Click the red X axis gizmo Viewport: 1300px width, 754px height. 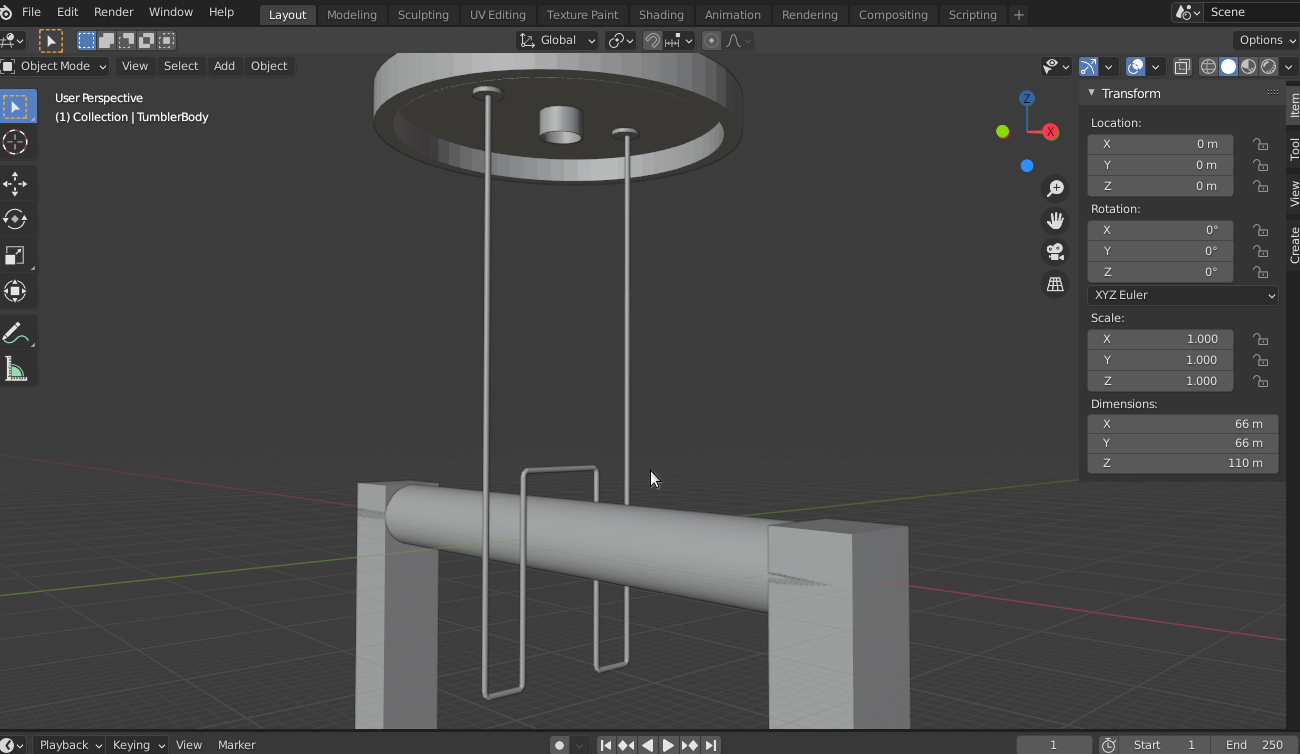(x=1050, y=131)
